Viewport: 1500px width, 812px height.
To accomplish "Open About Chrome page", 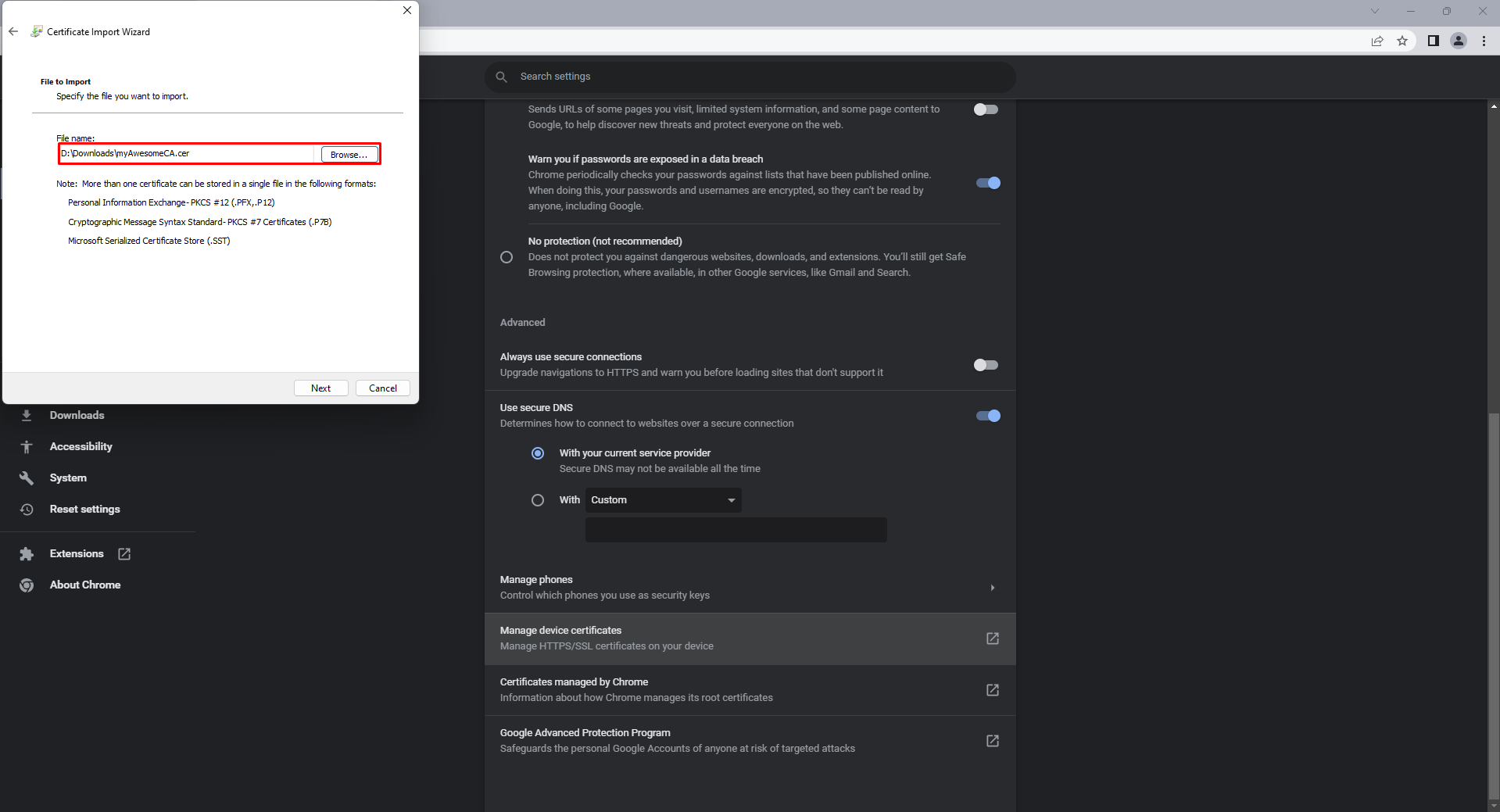I will click(x=85, y=585).
